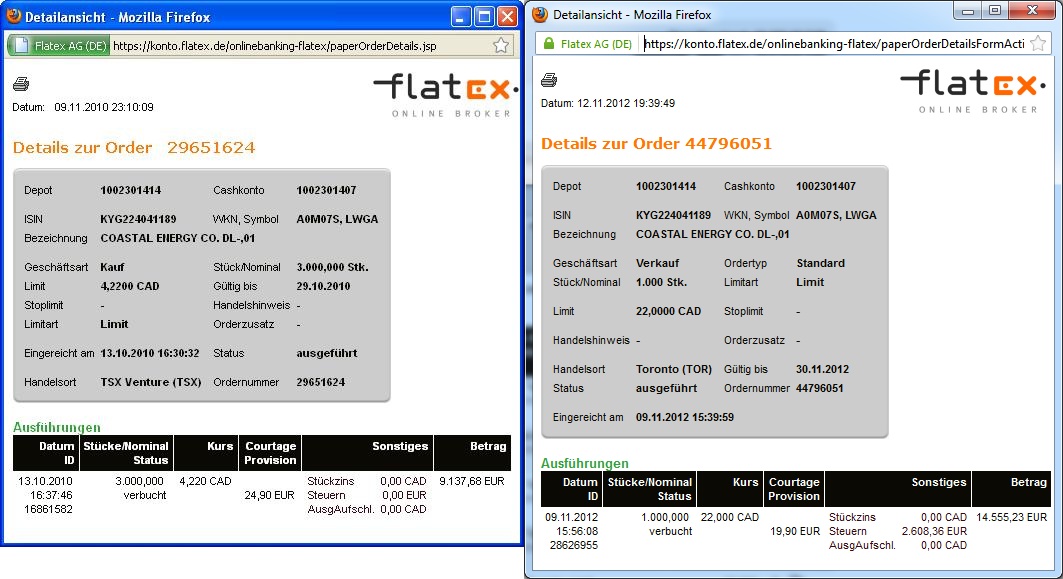Viewport: 1063px width, 579px height.
Task: Bookmark the page using the star icon
Action: (501, 45)
